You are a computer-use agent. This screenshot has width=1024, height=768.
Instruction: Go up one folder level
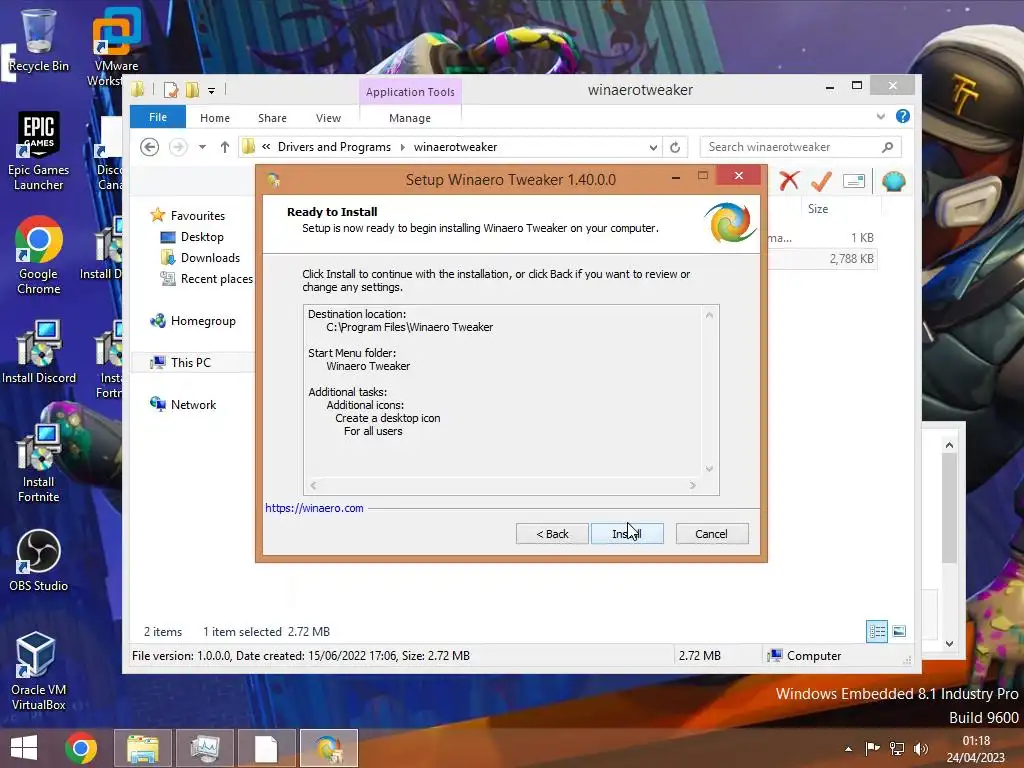pyautogui.click(x=225, y=147)
